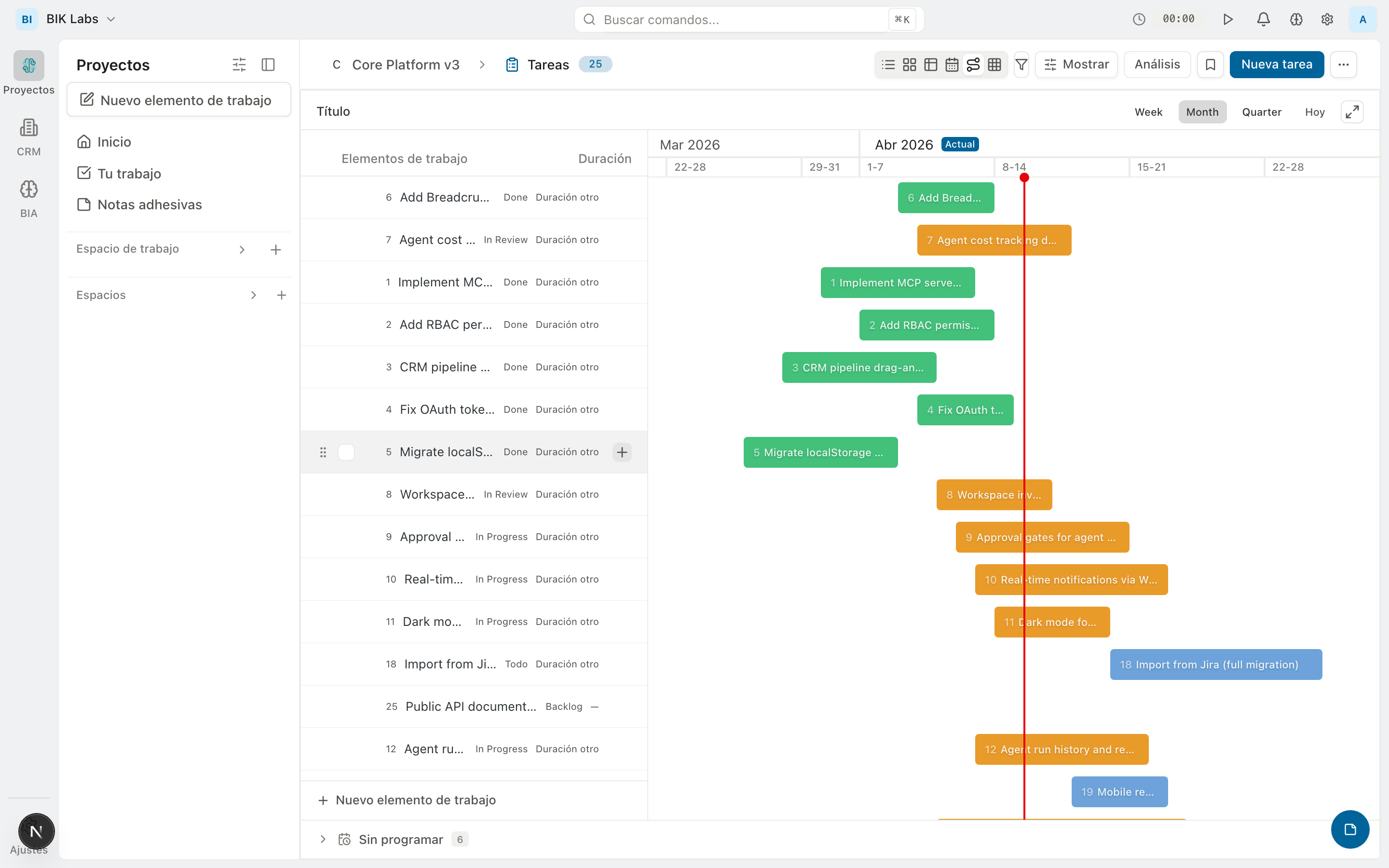This screenshot has height=868, width=1389.
Task: Open the filter options for tasks
Action: (x=1021, y=64)
